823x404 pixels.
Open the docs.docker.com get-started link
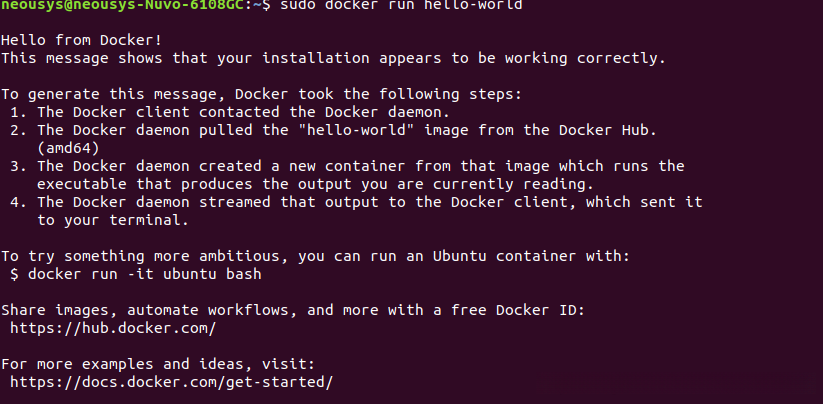pyautogui.click(x=170, y=382)
